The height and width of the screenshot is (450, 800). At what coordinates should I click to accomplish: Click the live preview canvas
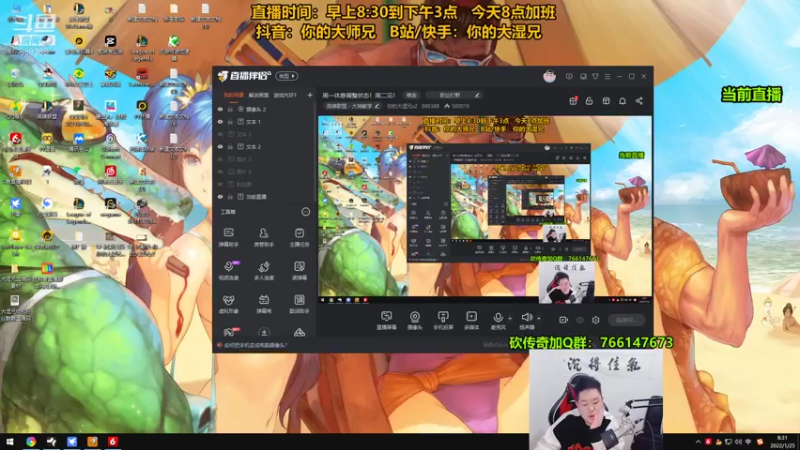coord(485,210)
